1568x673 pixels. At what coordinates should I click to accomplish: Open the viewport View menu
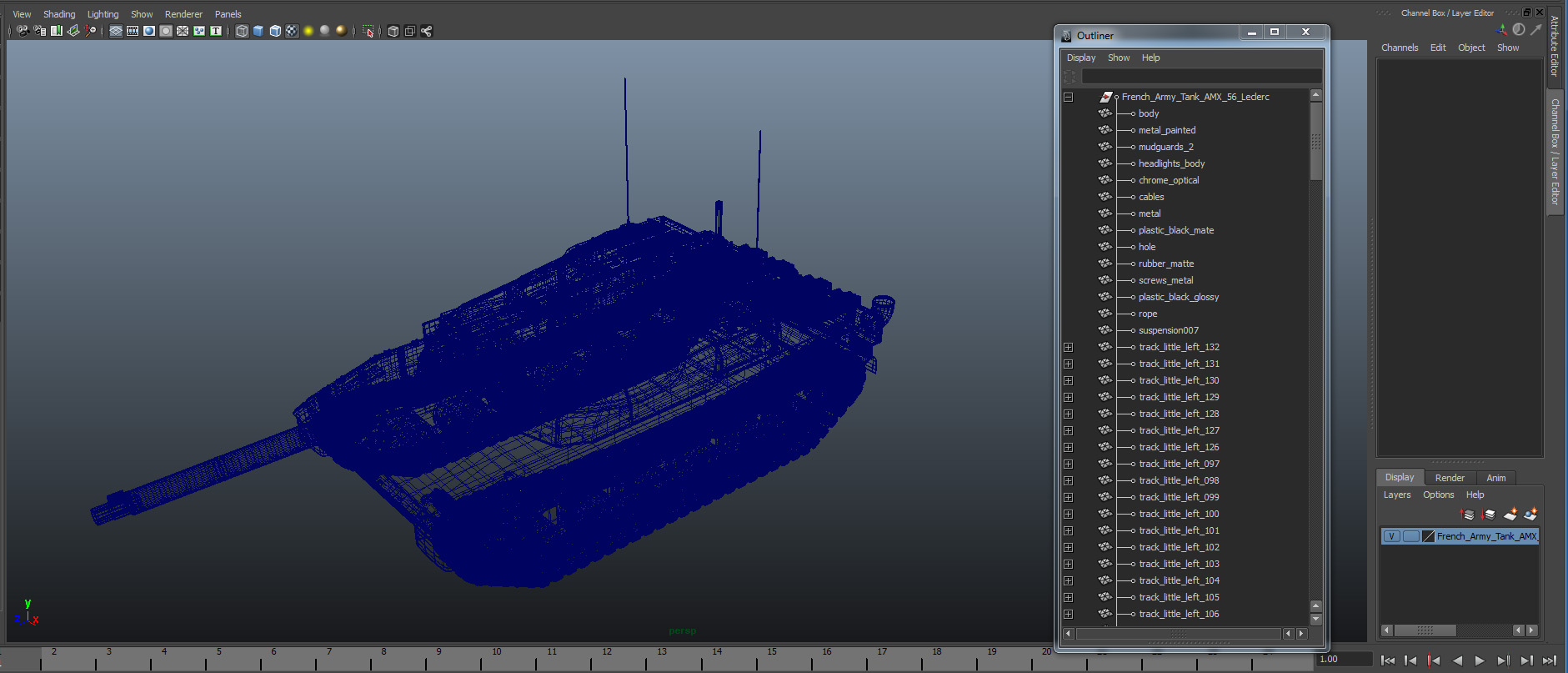22,14
